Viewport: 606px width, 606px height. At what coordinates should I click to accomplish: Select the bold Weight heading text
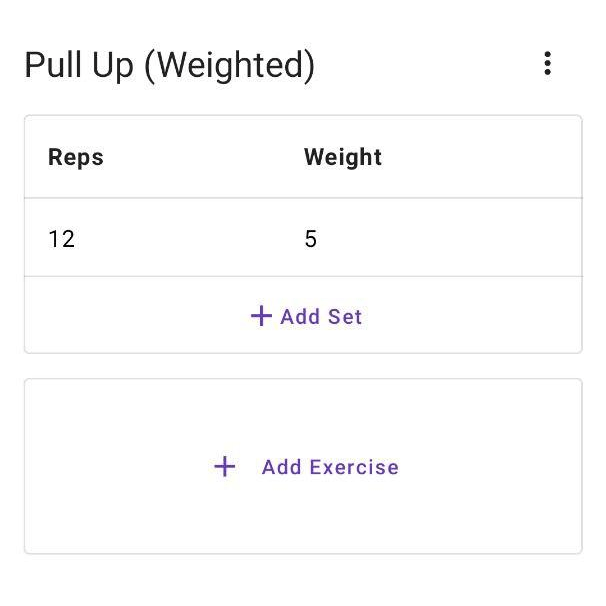343,157
